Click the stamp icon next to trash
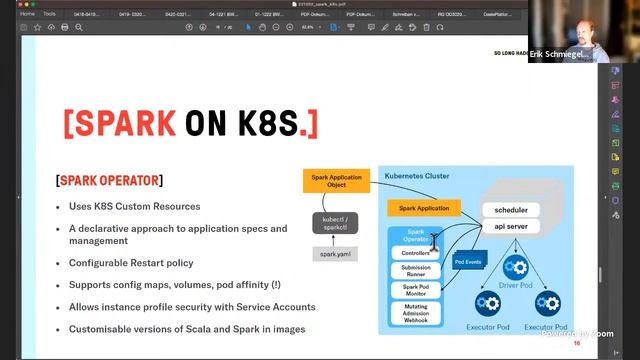640x360 pixels. coord(413,27)
